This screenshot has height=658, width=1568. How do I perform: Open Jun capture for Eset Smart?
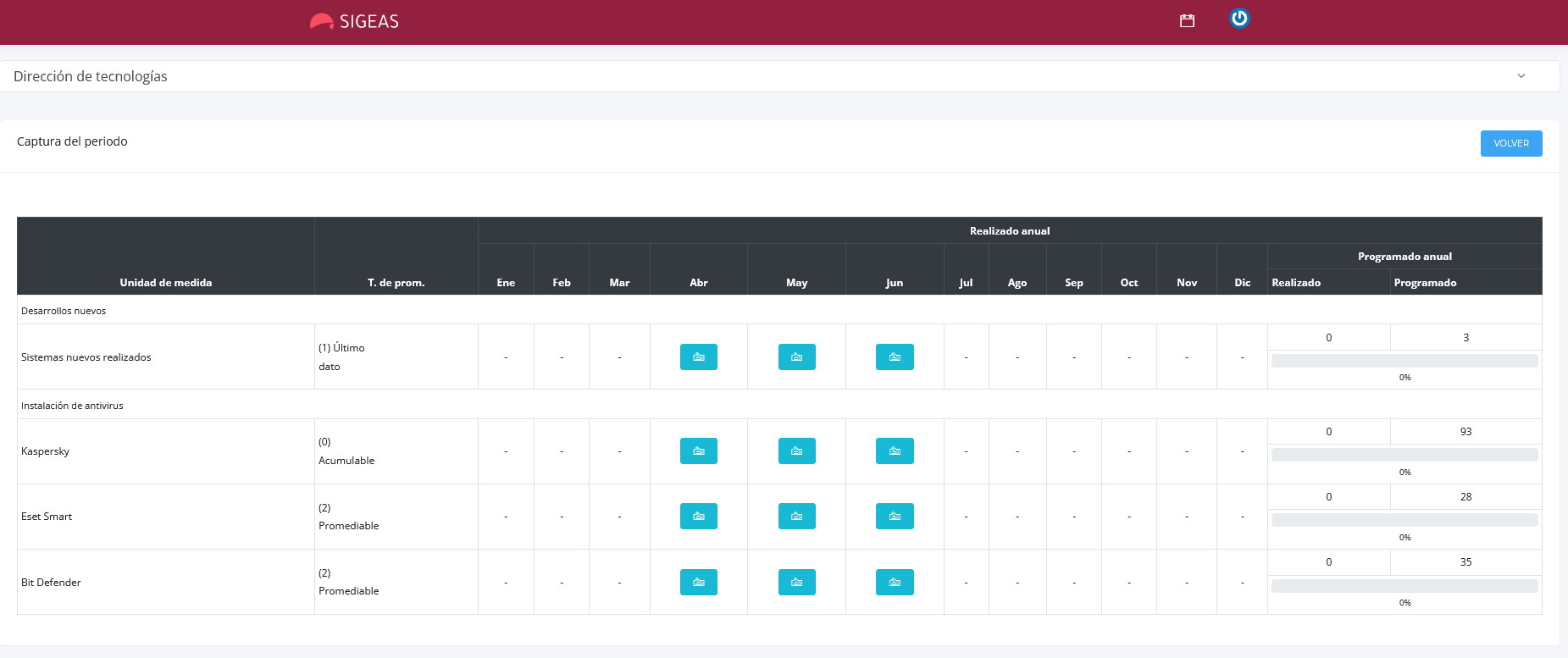pyautogui.click(x=895, y=516)
